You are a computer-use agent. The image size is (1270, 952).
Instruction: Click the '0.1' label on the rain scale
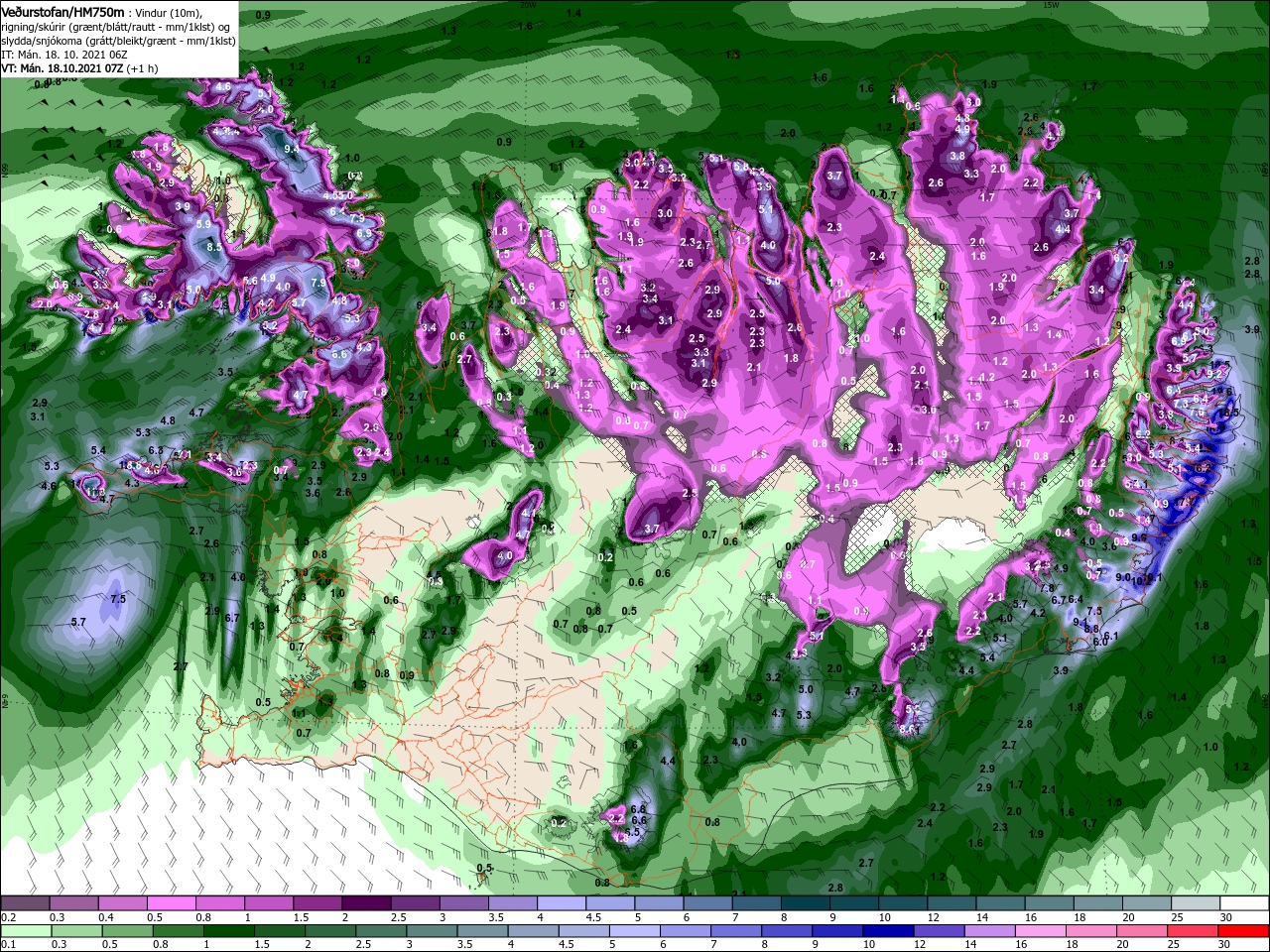coord(8,944)
